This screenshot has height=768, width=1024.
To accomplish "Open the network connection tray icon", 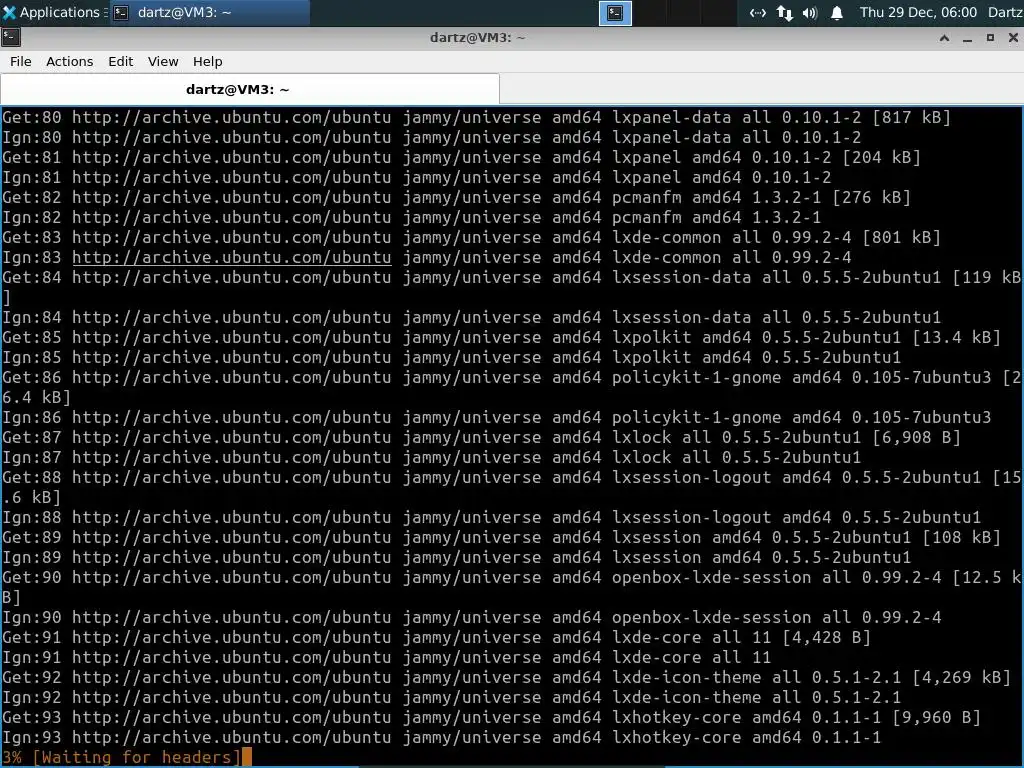I will click(x=758, y=13).
